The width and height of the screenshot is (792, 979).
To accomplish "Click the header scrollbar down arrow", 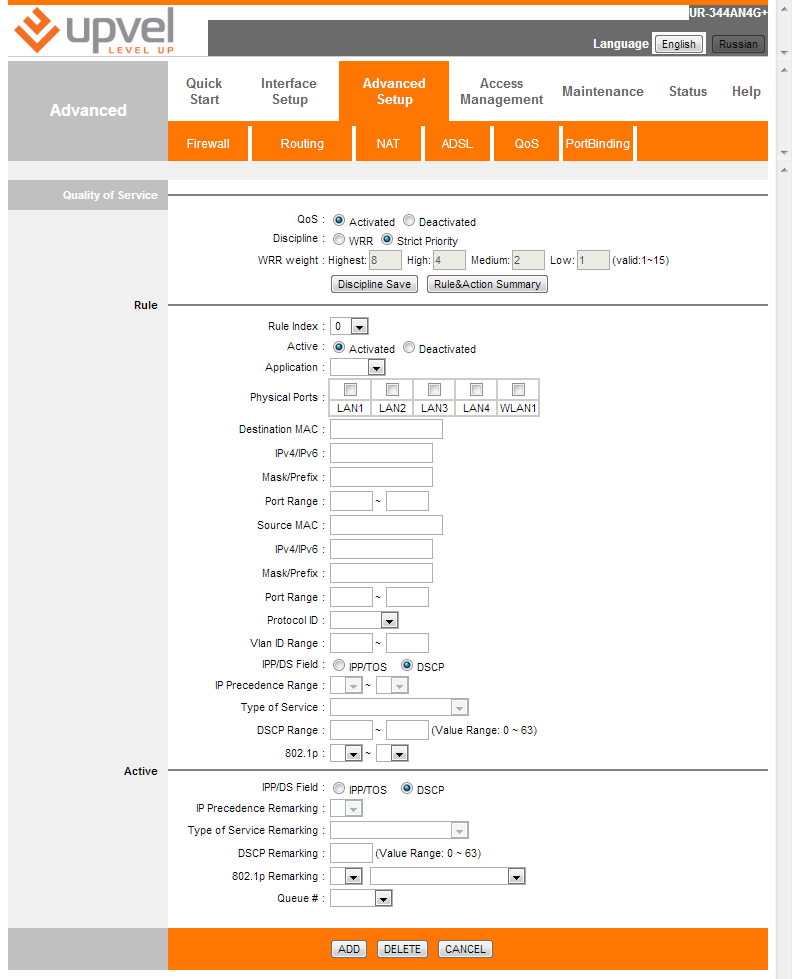I will [x=783, y=152].
